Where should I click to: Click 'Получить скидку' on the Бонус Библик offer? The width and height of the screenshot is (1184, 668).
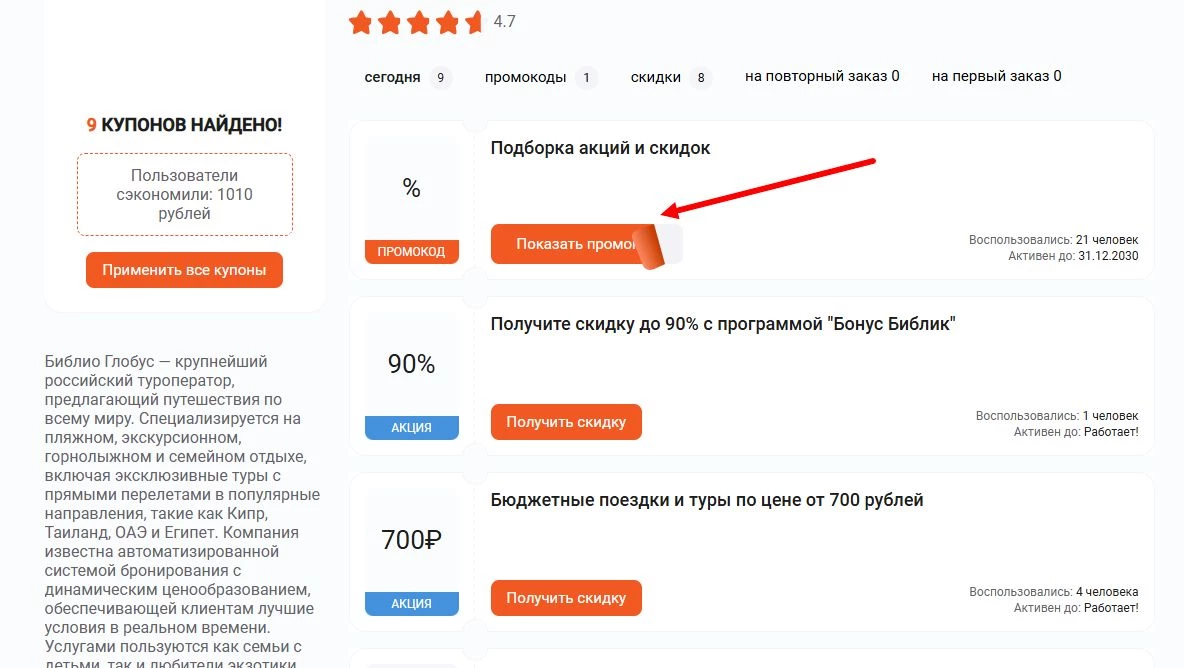[566, 421]
